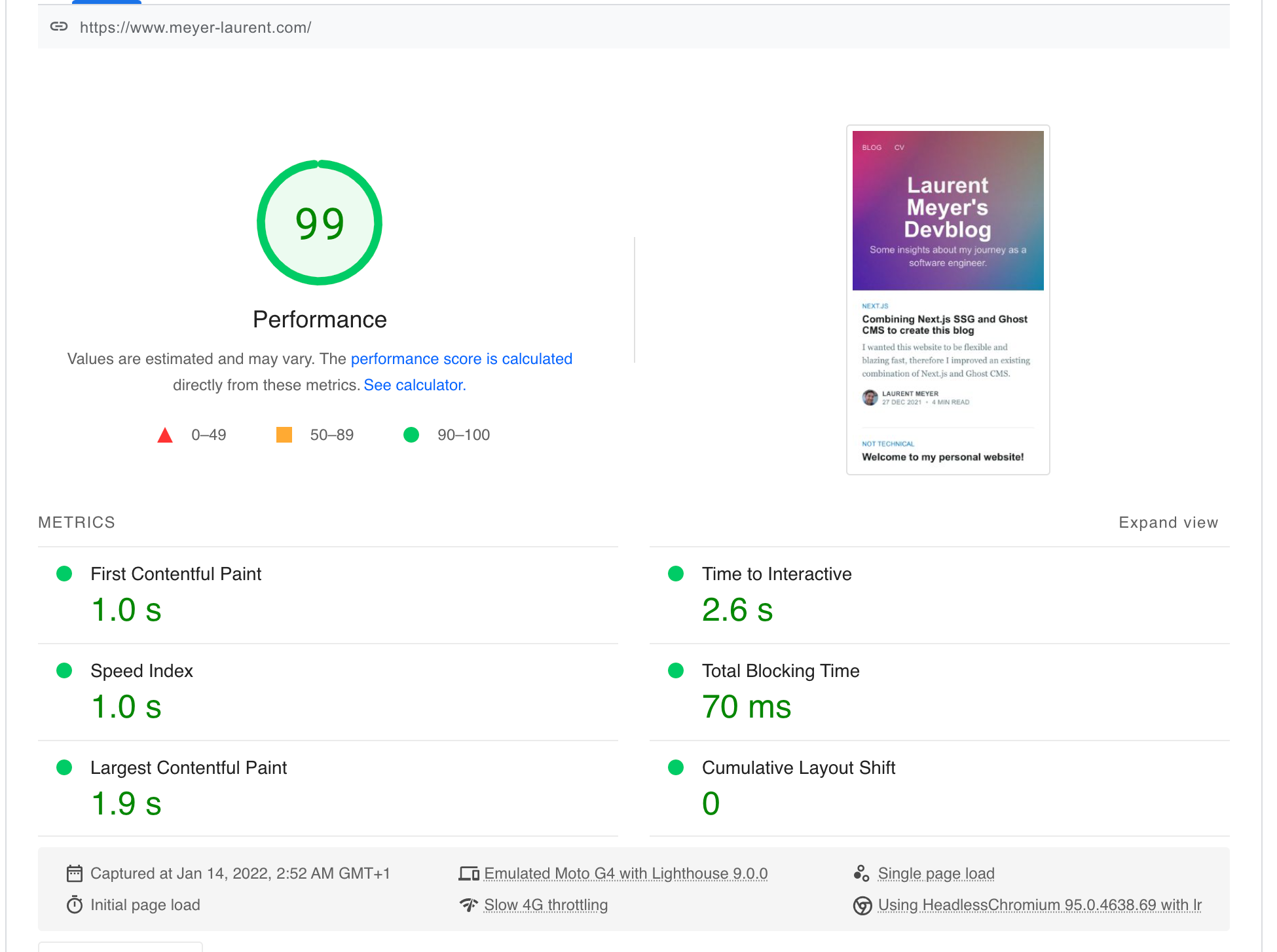Click the Performance heading
Image resolution: width=1277 pixels, height=952 pixels.
click(320, 320)
